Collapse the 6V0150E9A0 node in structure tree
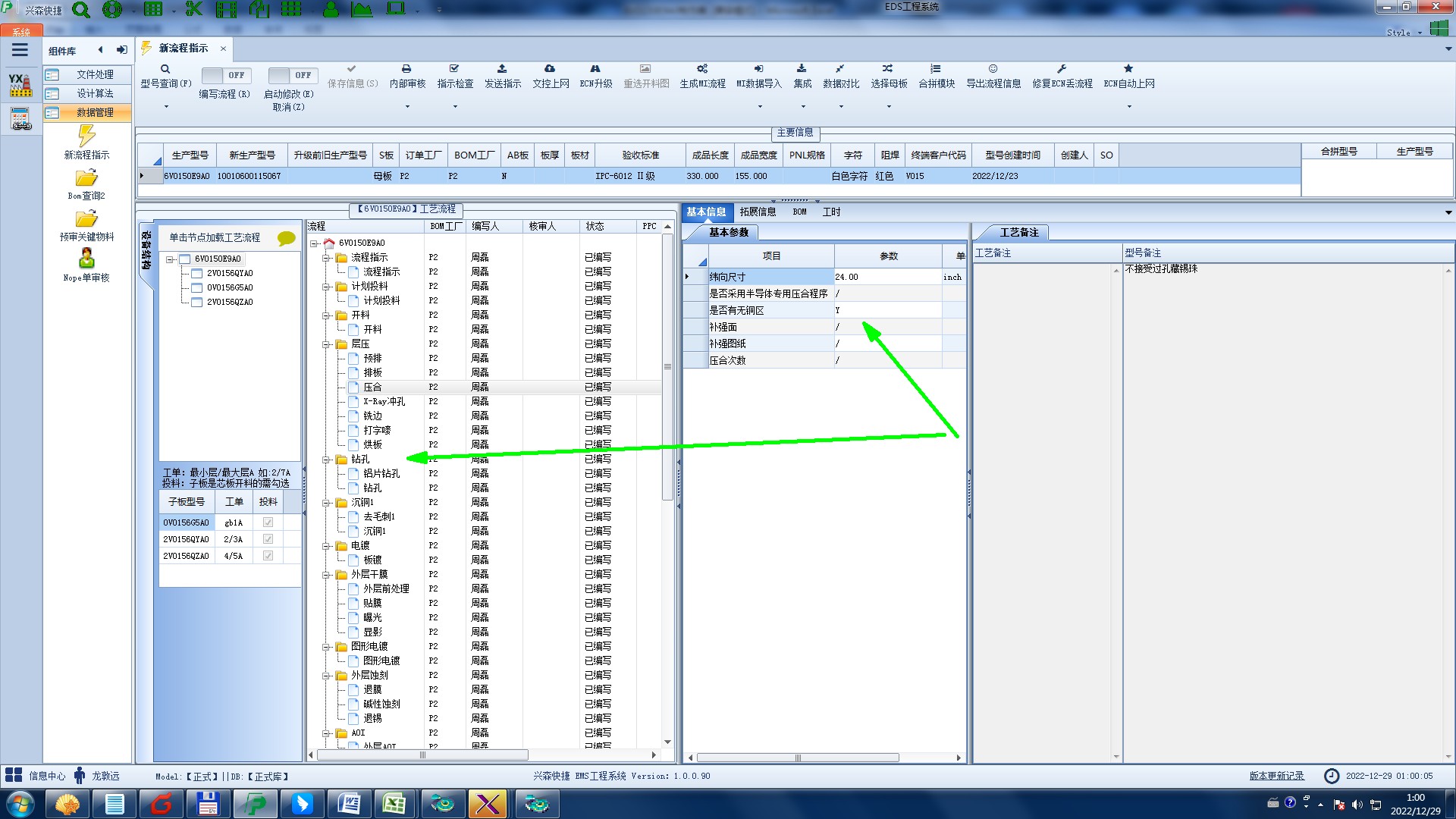The height and width of the screenshot is (819, 1456). coord(171,259)
